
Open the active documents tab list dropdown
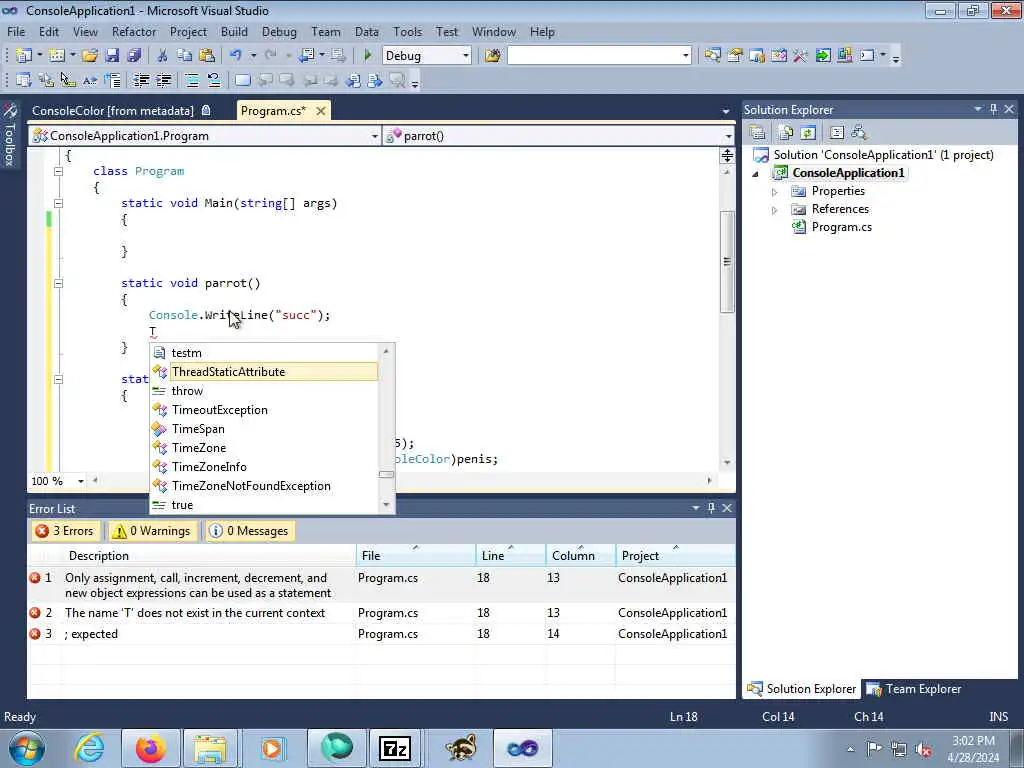pos(726,112)
